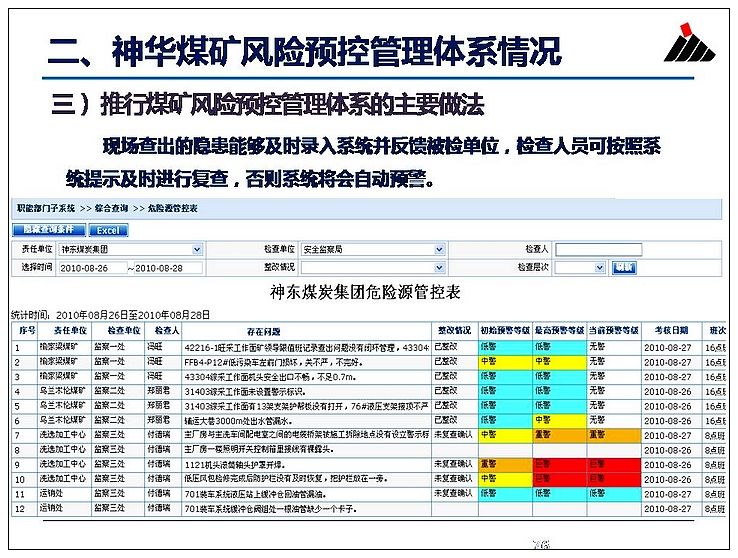
Task: Click the 当前预警等级 column header
Action: pos(614,331)
